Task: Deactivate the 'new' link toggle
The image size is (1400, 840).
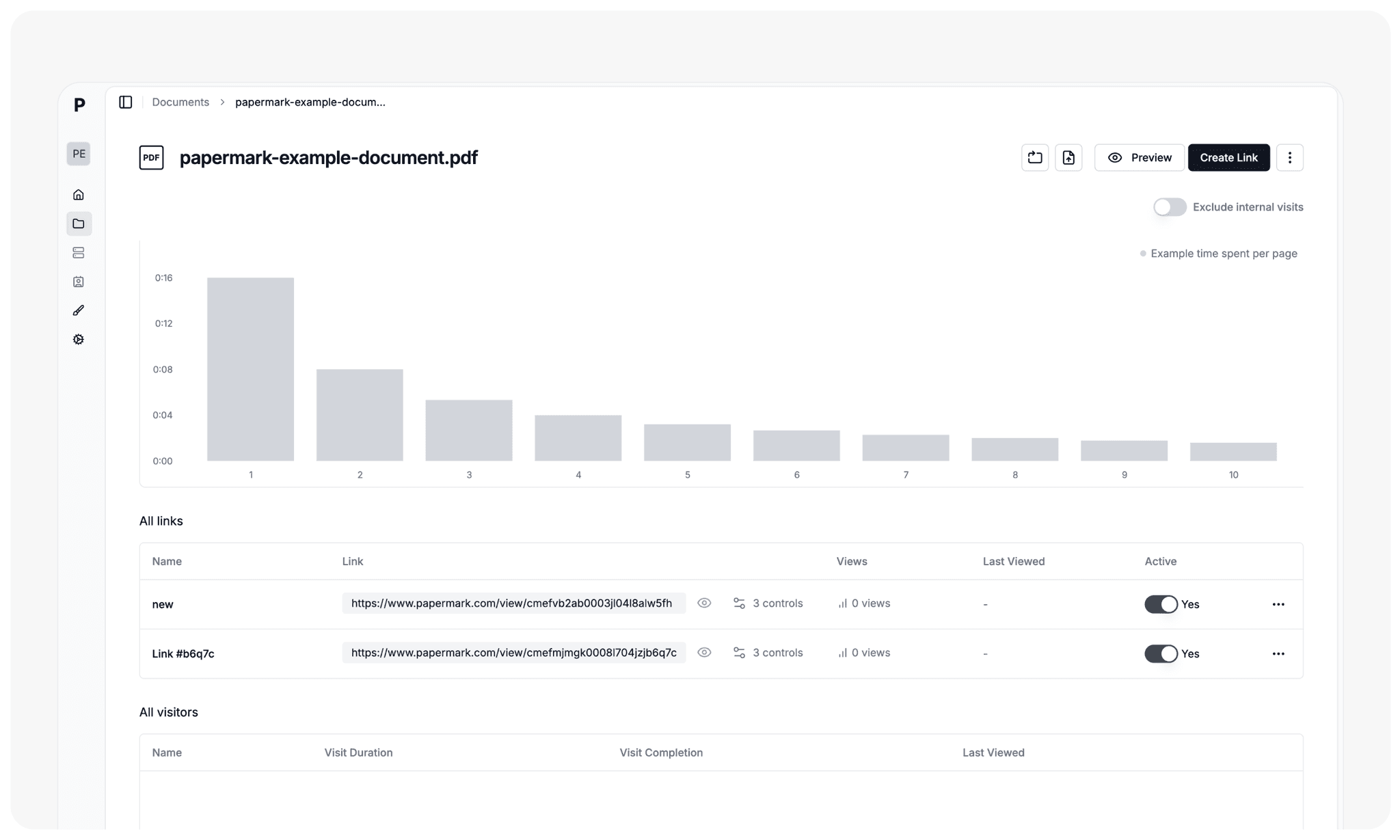Action: 1160,604
